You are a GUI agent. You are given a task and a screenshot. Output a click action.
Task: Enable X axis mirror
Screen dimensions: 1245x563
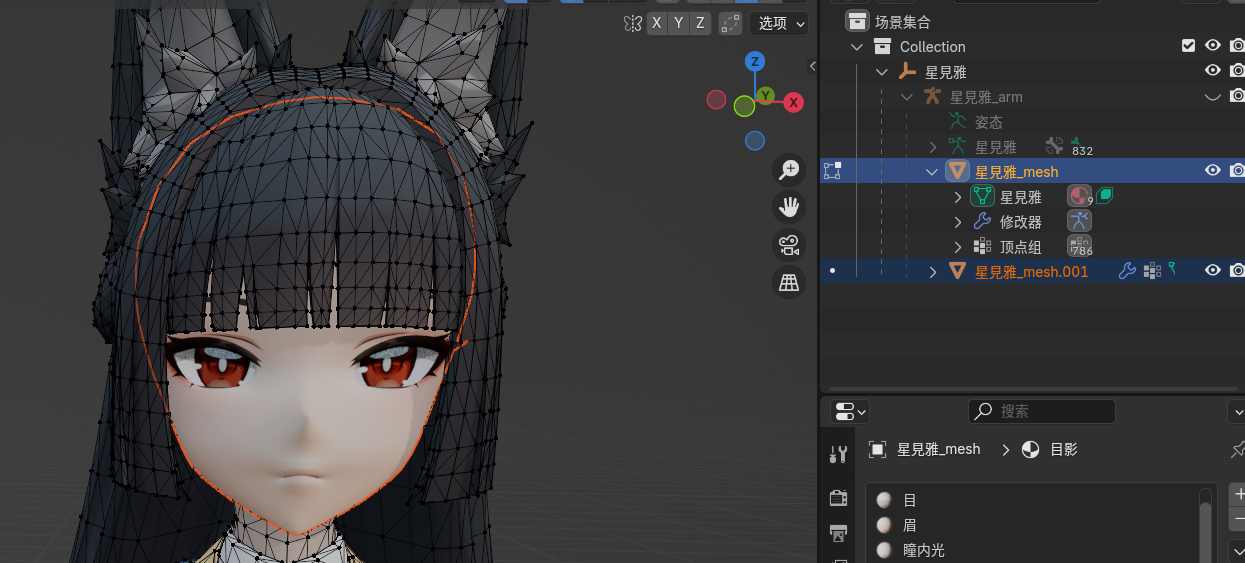tap(657, 23)
